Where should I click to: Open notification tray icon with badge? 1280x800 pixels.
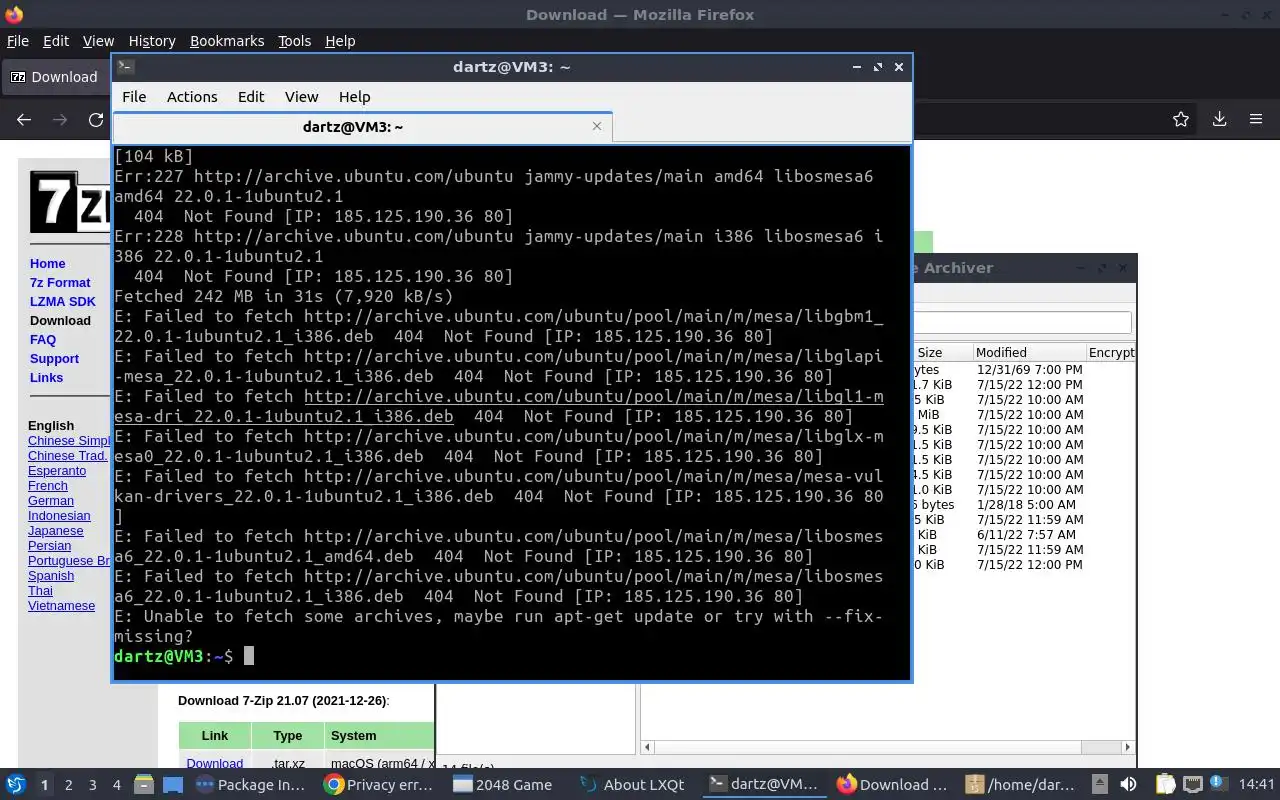pos(1217,784)
